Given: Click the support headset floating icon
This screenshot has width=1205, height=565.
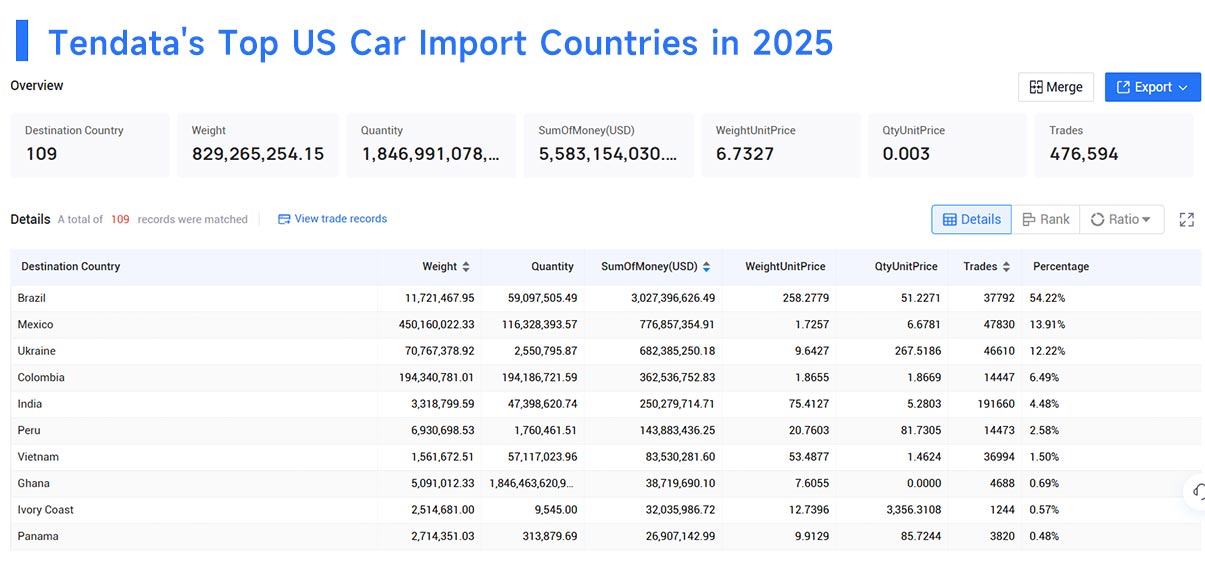Looking at the screenshot, I should tap(1196, 491).
